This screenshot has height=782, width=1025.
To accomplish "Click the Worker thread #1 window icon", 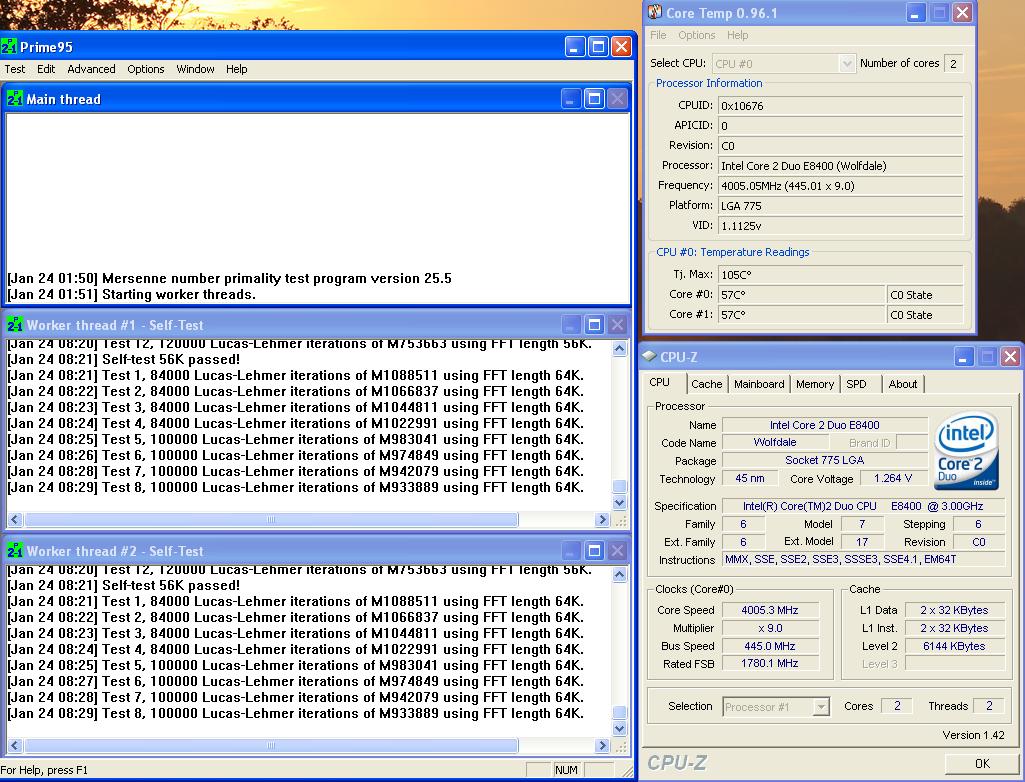I will [x=14, y=325].
